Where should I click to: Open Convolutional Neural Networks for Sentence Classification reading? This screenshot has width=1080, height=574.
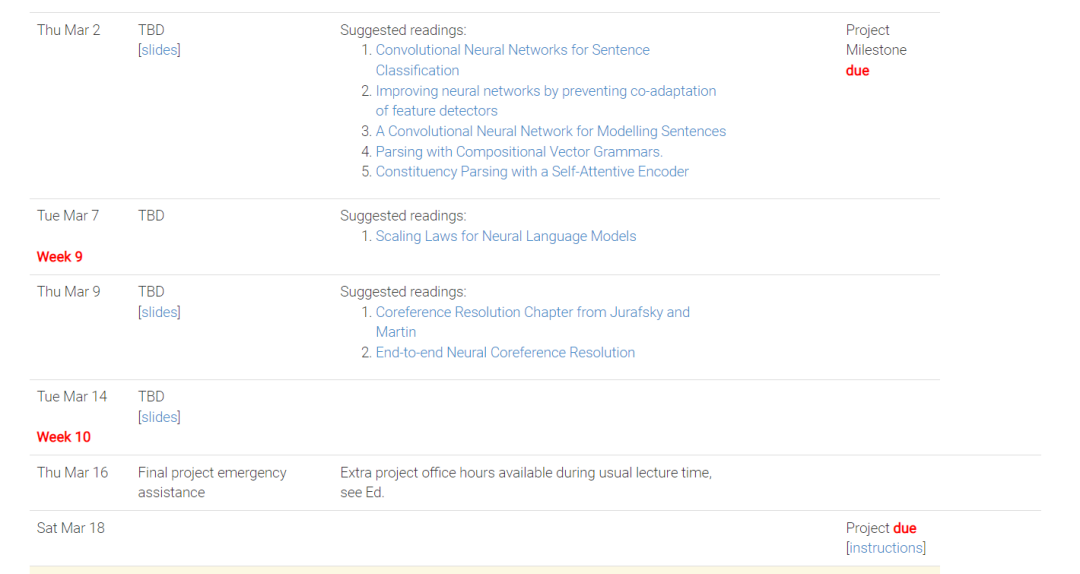pos(512,60)
